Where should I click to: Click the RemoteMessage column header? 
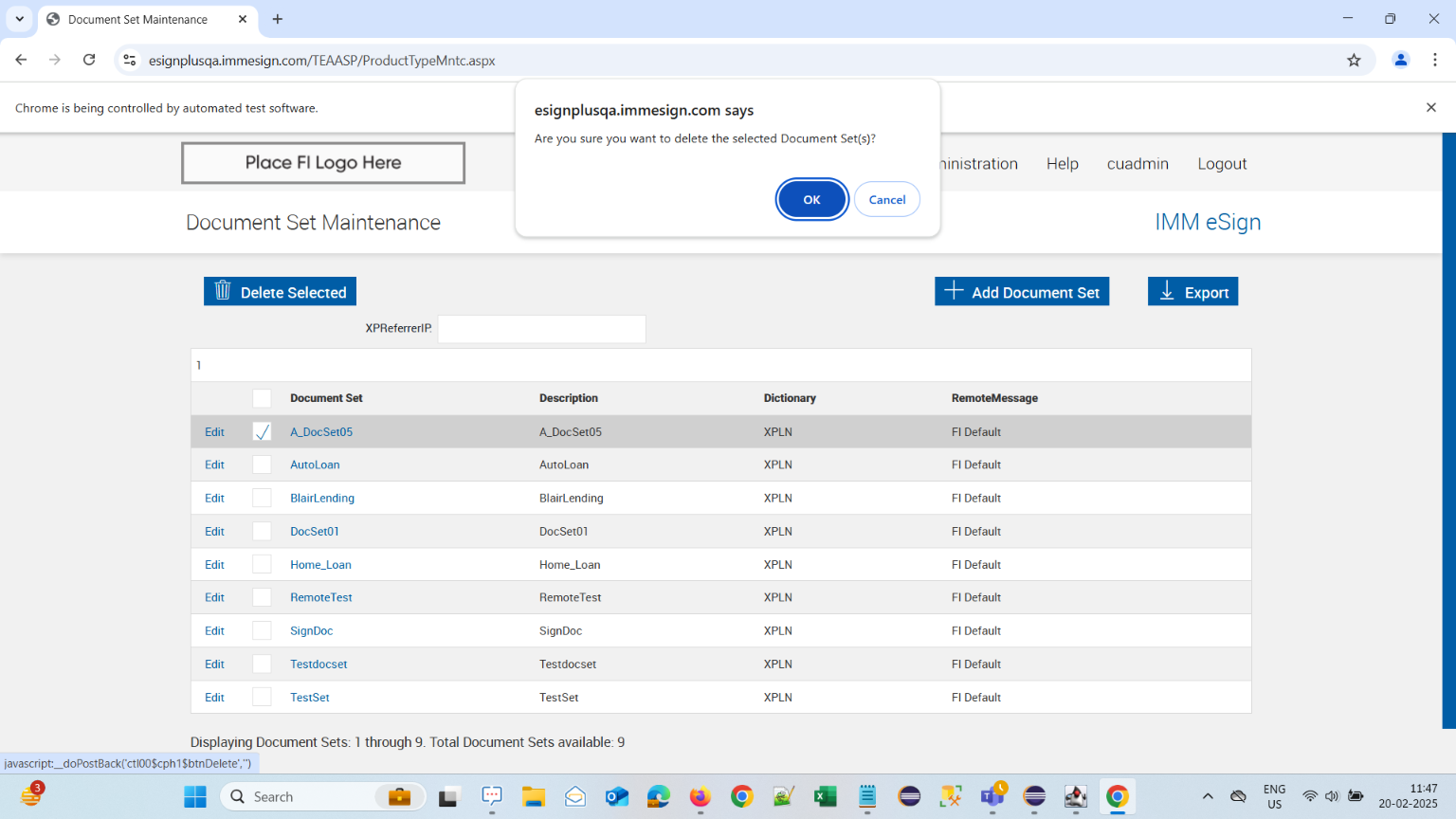[994, 398]
